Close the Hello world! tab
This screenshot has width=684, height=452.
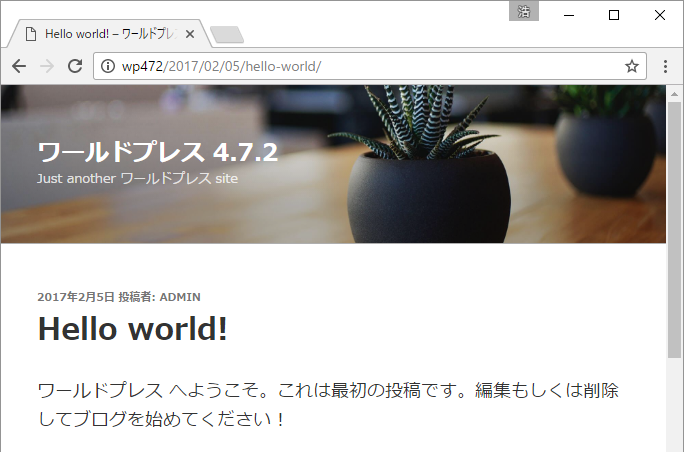190,34
